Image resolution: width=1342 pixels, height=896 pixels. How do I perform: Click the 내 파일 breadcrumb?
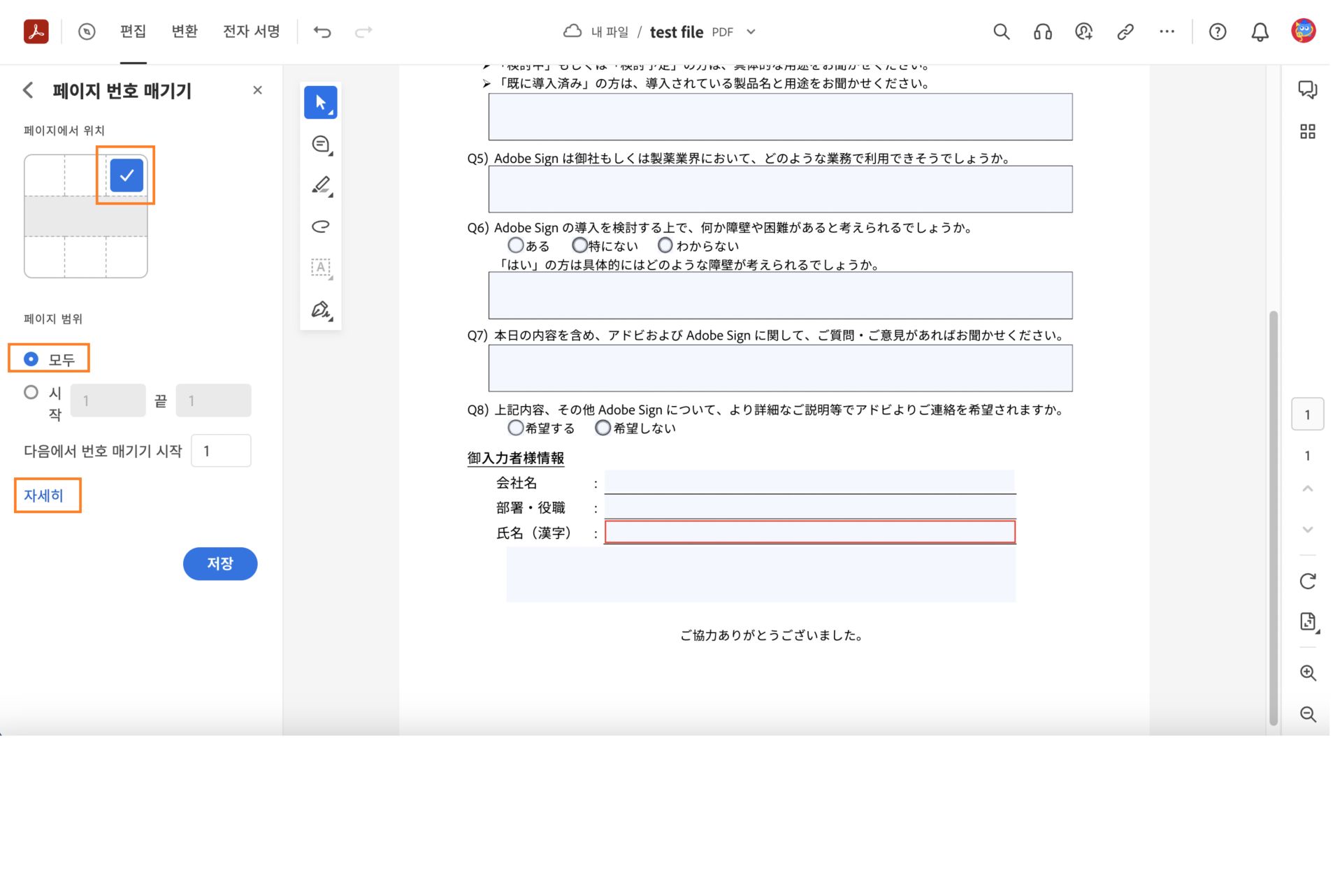pyautogui.click(x=609, y=32)
